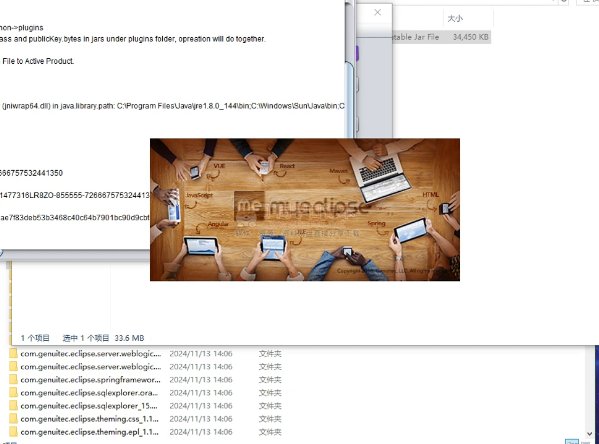Click 文件夹 type cell of sqlexplorer.ora... row
This screenshot has height=444, width=599.
click(270, 392)
